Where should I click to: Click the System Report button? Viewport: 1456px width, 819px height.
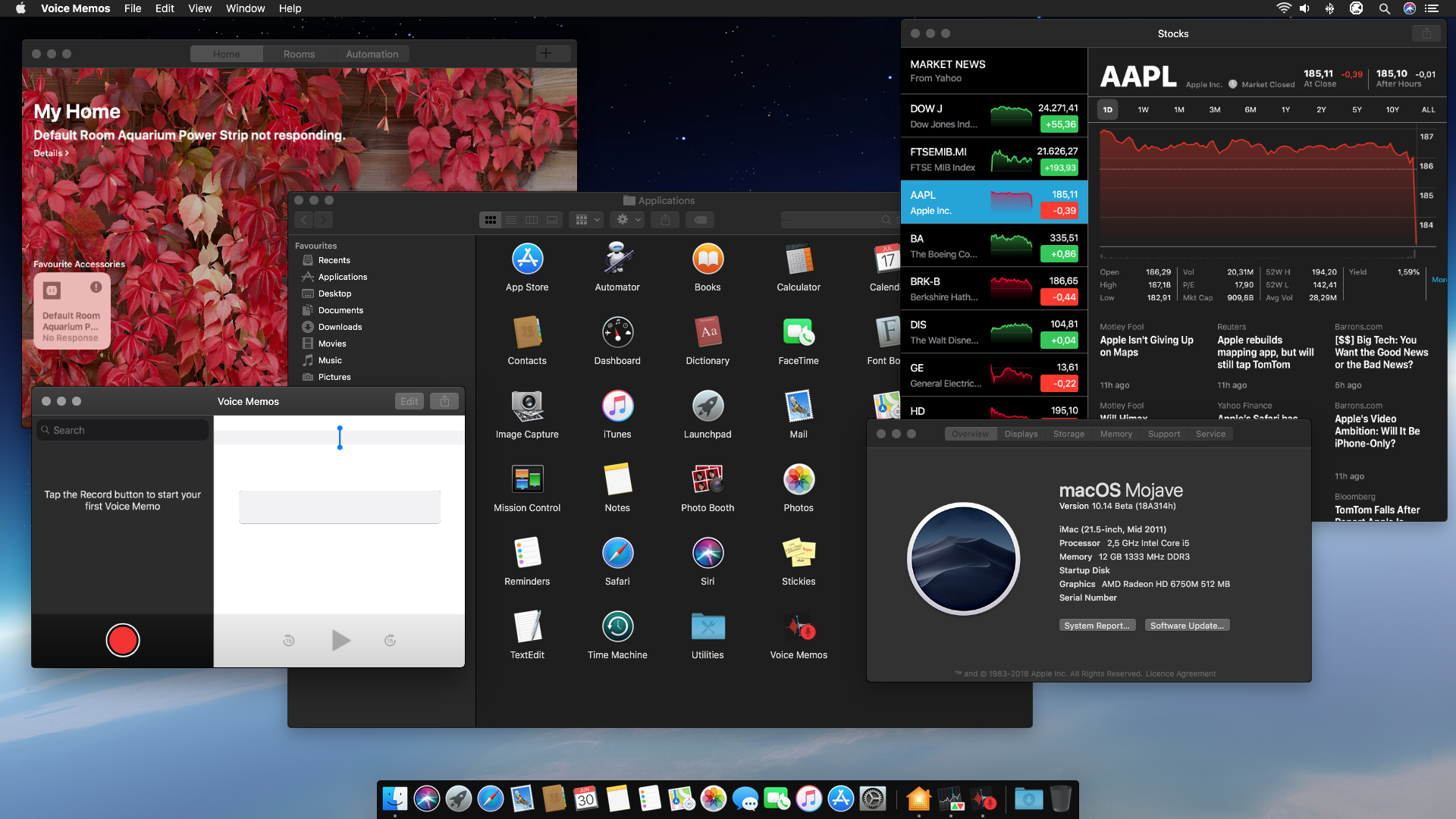pyautogui.click(x=1097, y=626)
